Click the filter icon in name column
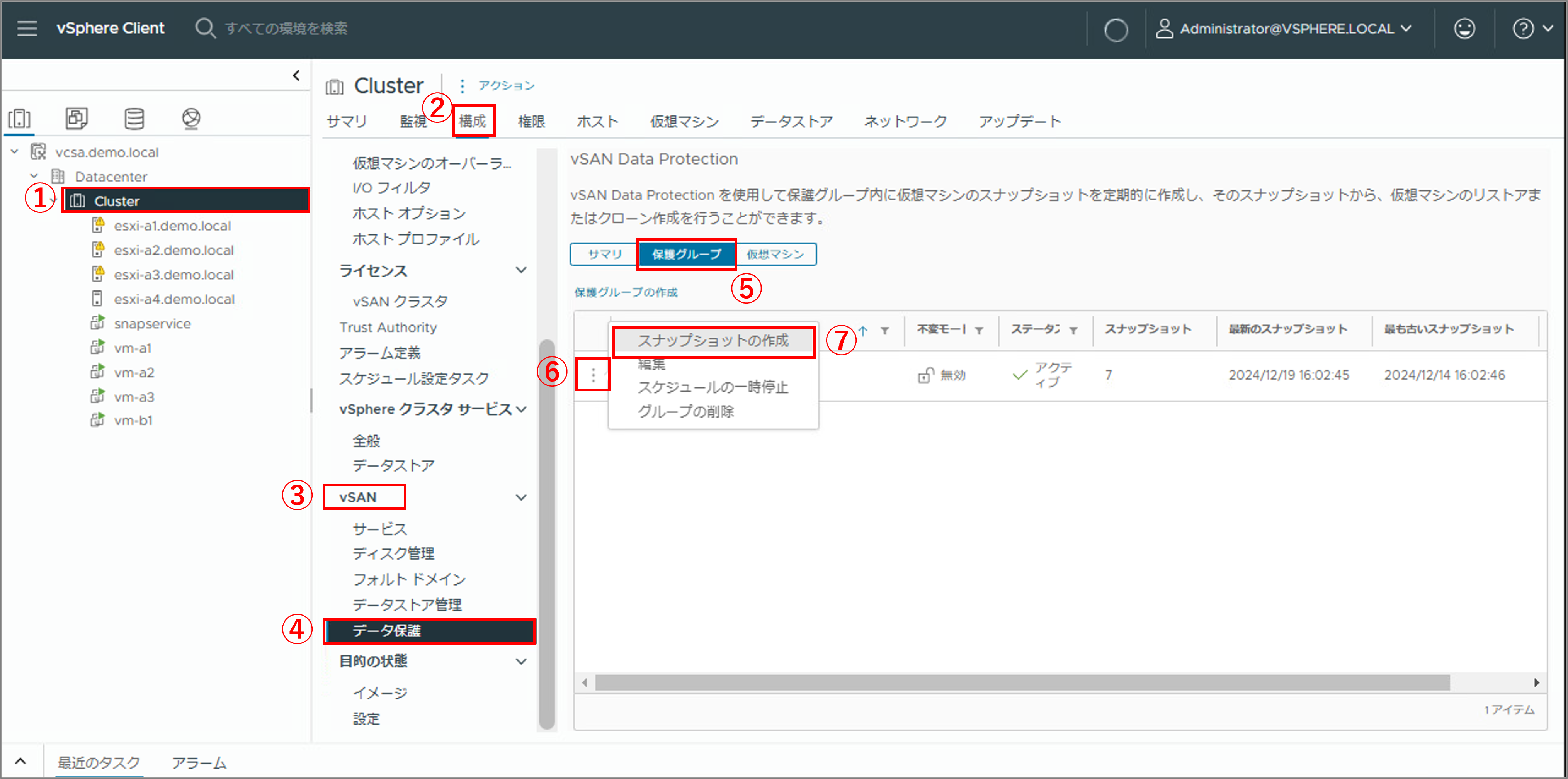 coord(884,331)
